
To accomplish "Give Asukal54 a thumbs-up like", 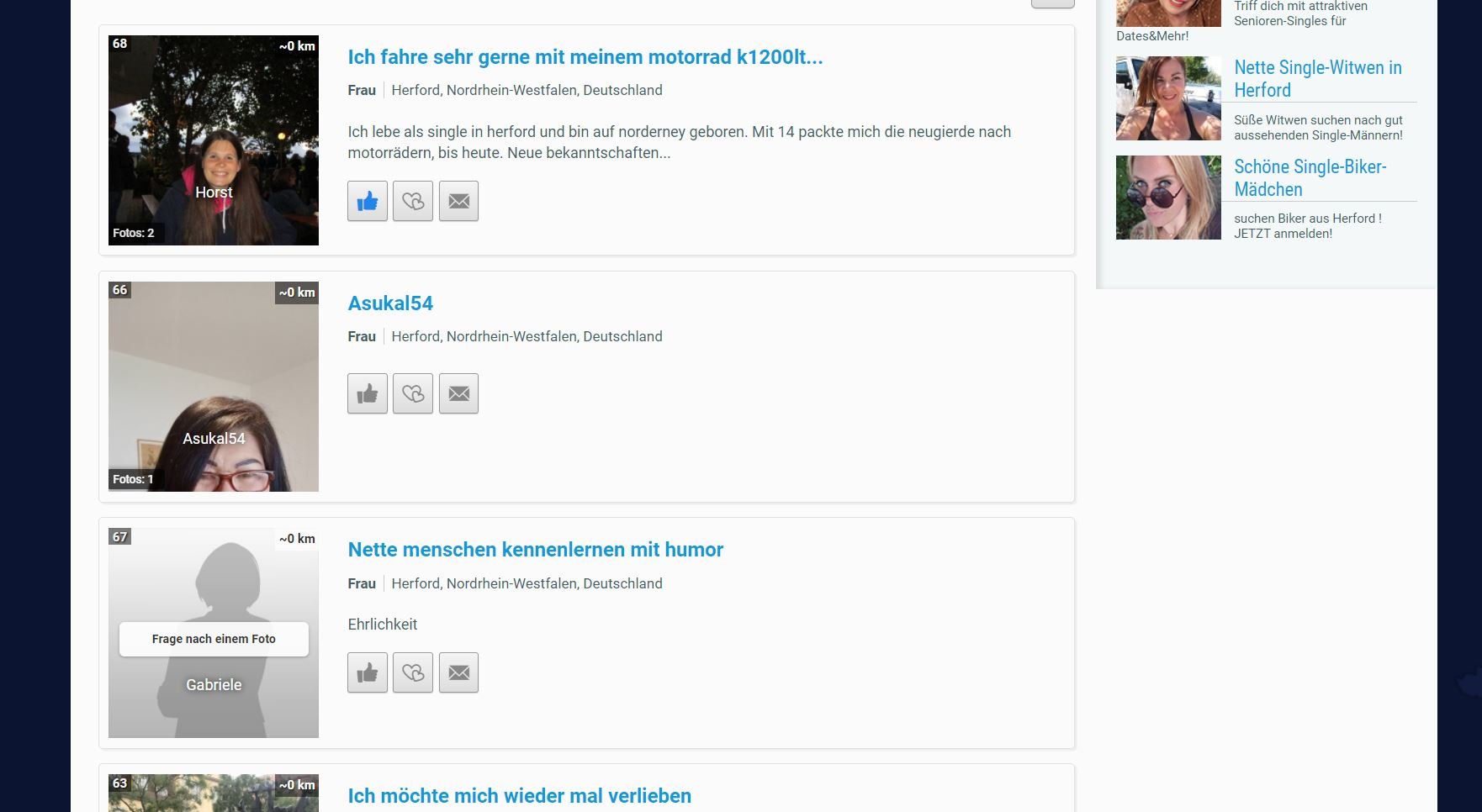I will 368,393.
